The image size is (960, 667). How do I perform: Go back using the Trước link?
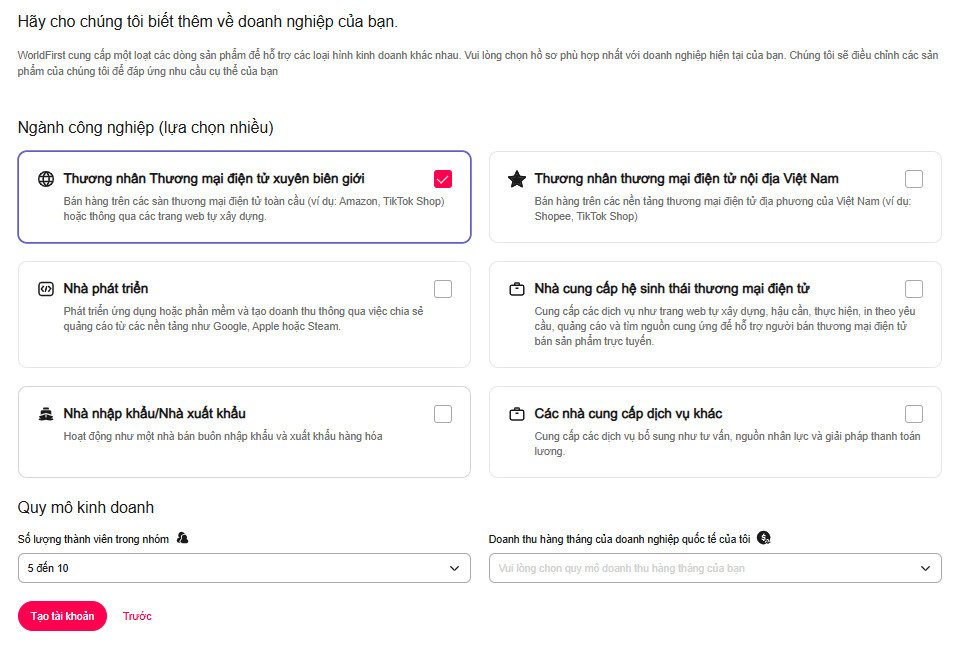[x=137, y=616]
